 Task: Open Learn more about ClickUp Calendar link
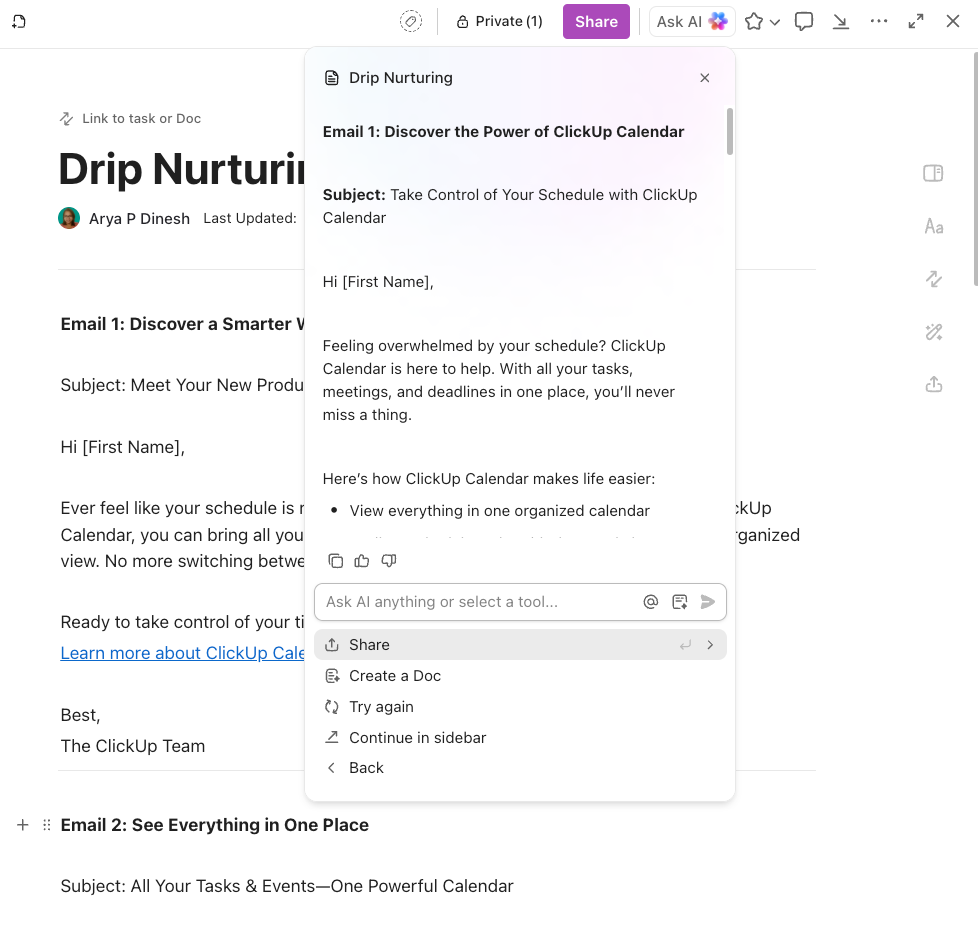(182, 653)
